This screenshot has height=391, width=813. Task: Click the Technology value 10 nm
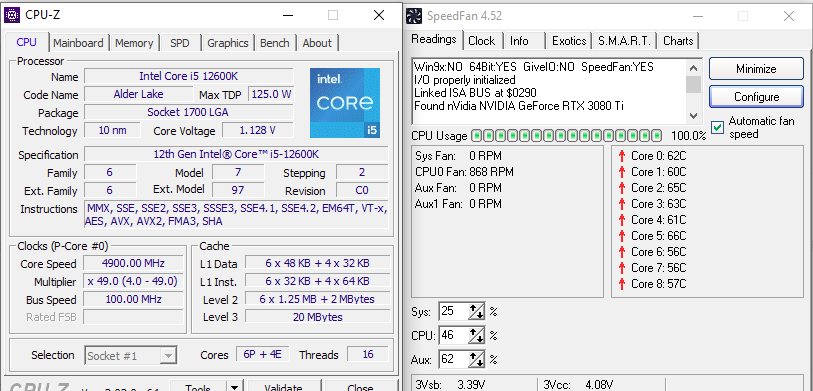pyautogui.click(x=113, y=130)
